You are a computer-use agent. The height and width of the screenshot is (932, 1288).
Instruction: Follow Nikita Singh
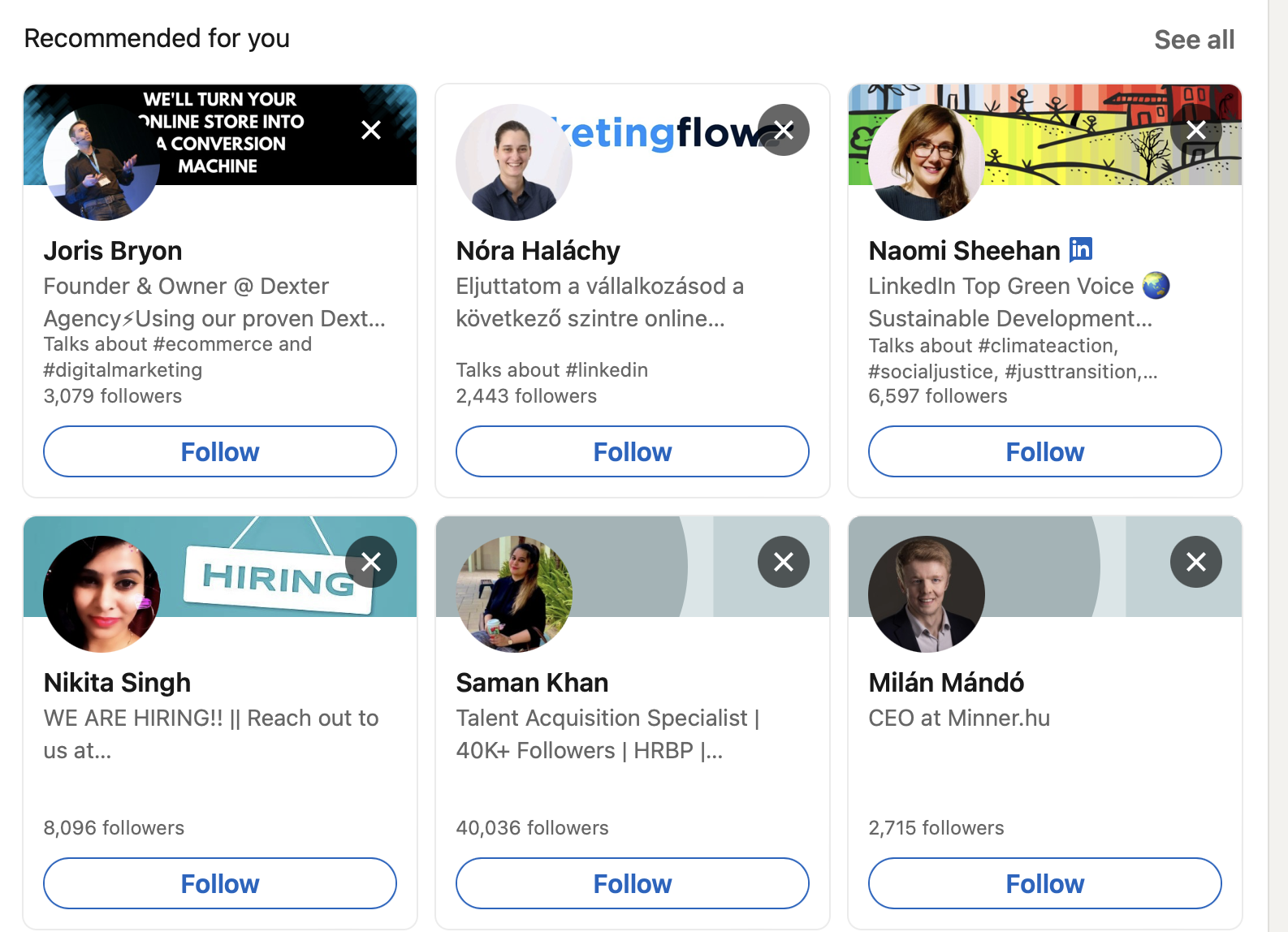click(x=220, y=883)
